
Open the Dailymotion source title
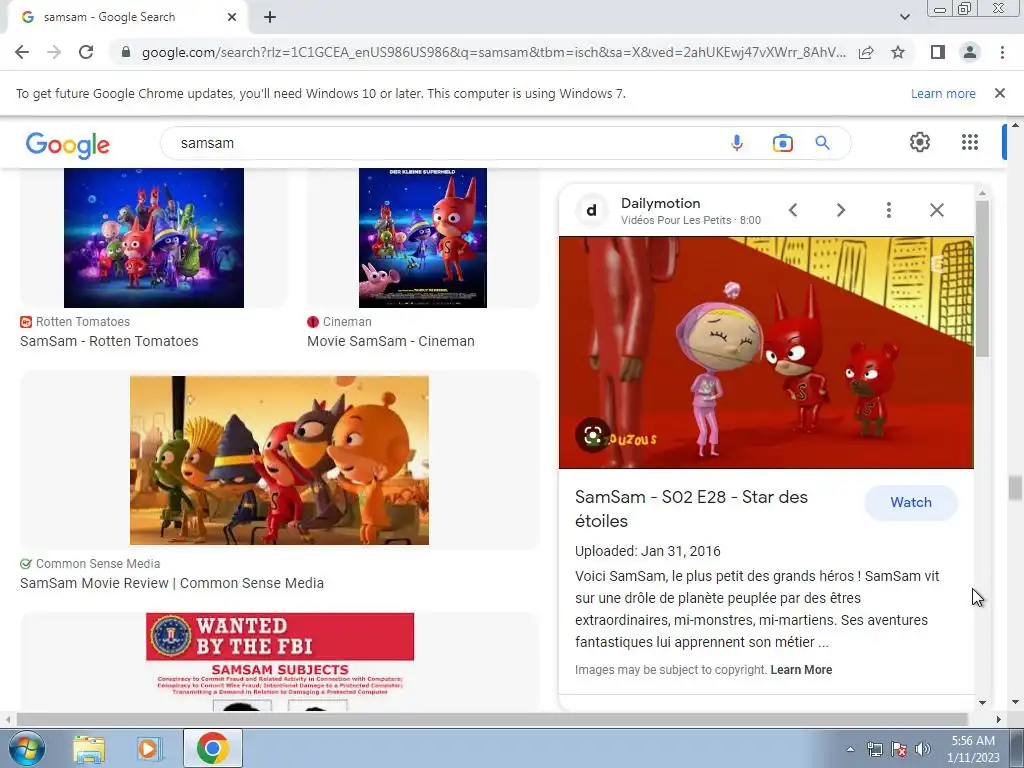(660, 203)
